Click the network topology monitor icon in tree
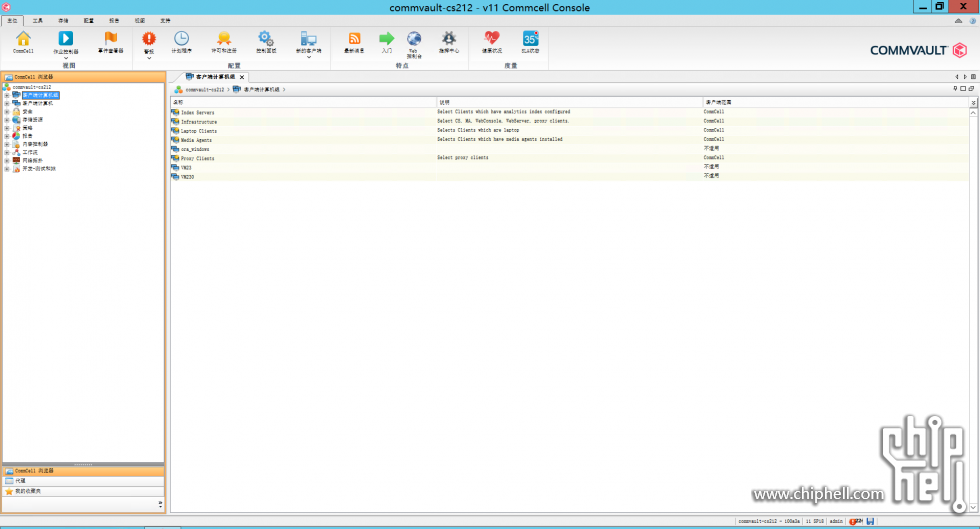 (x=16, y=160)
